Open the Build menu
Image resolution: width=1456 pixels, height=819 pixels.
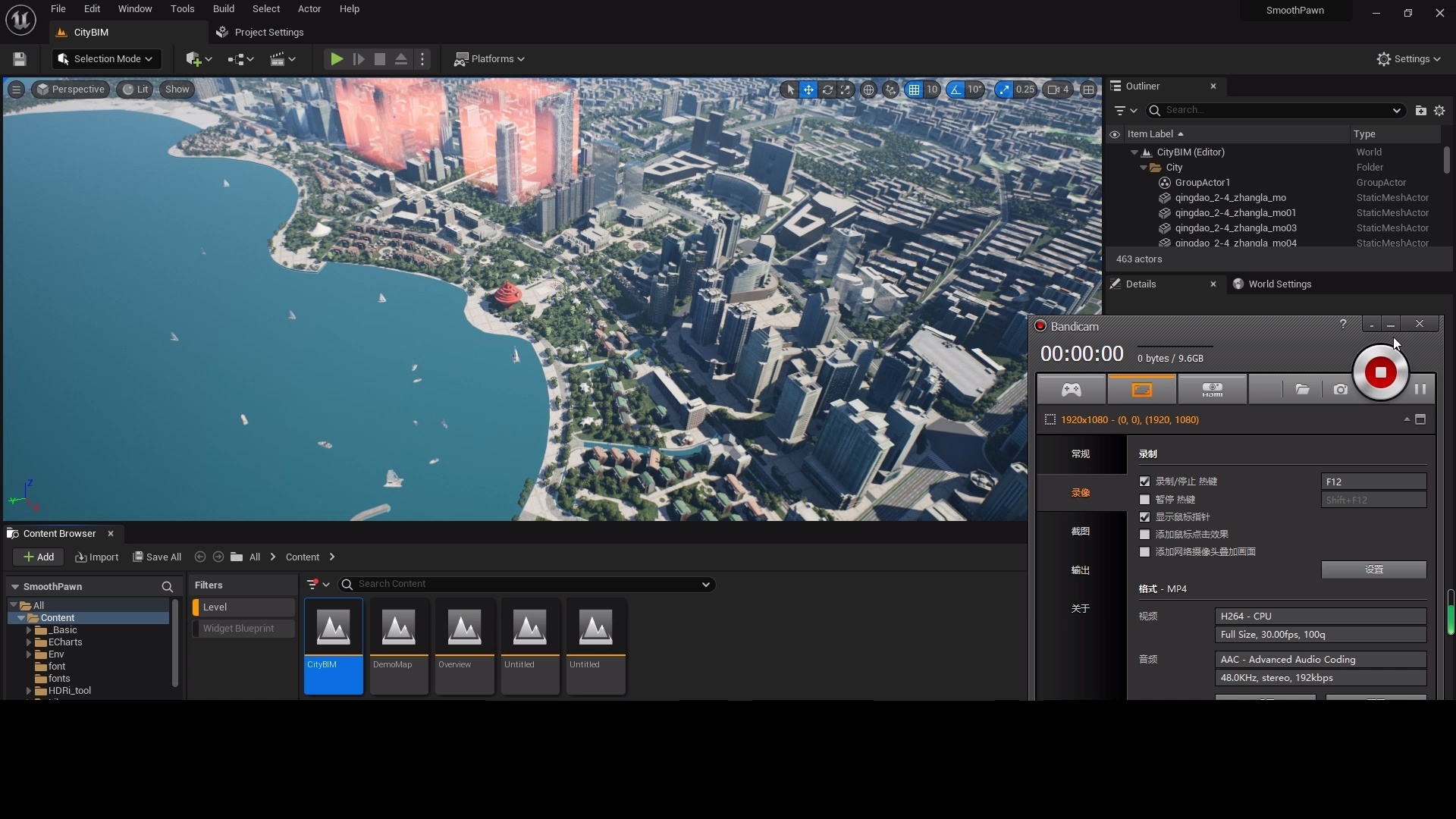[x=223, y=9]
